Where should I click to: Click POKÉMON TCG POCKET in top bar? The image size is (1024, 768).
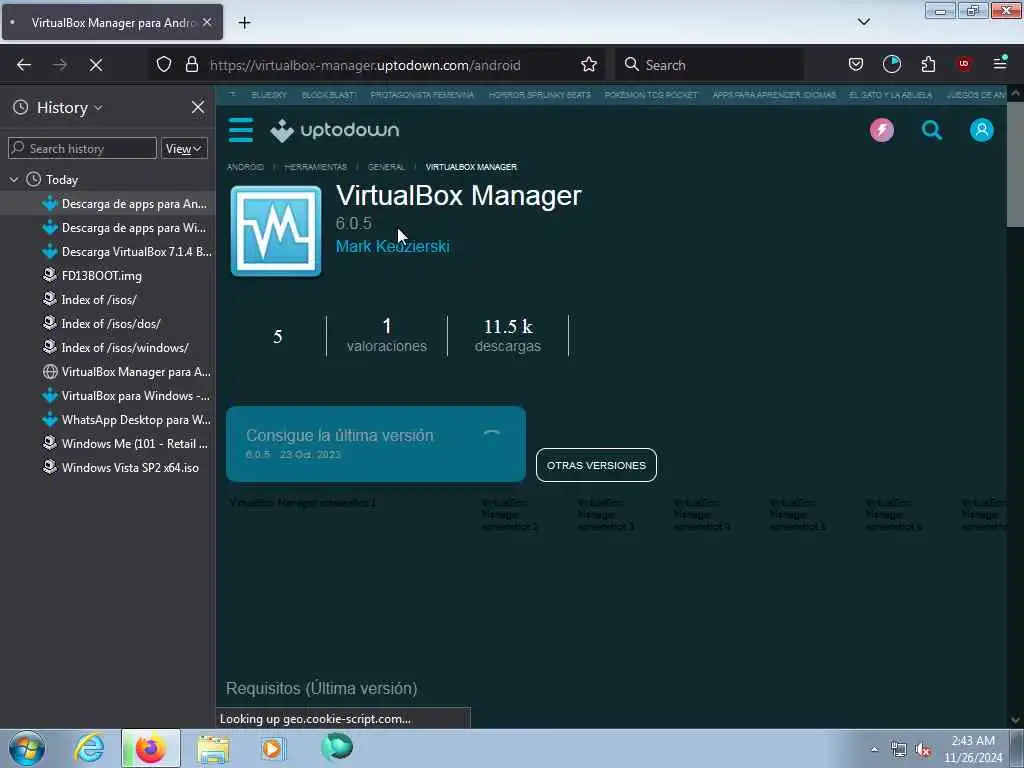pyautogui.click(x=651, y=95)
